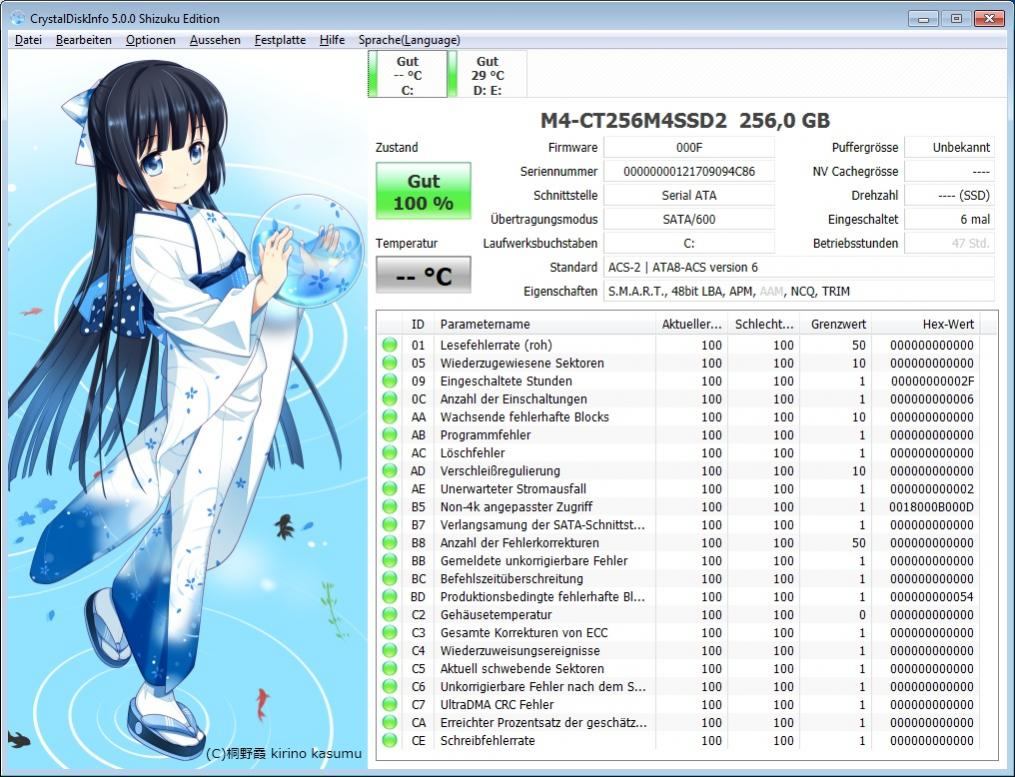Screen dimensions: 1015x777
Task: Click status circle for Schreibfehlerrate row
Action: (x=390, y=740)
